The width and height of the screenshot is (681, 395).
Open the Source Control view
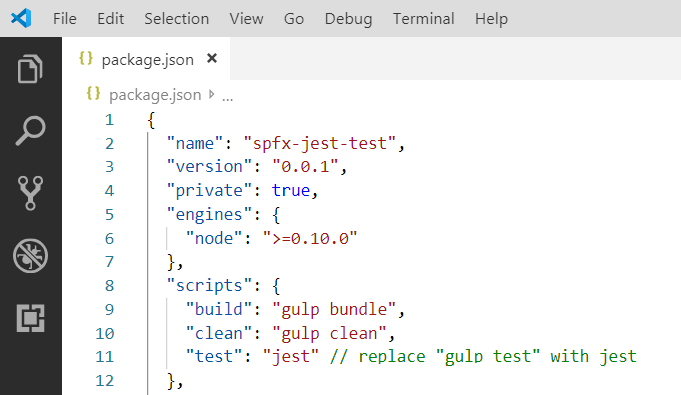(30, 193)
